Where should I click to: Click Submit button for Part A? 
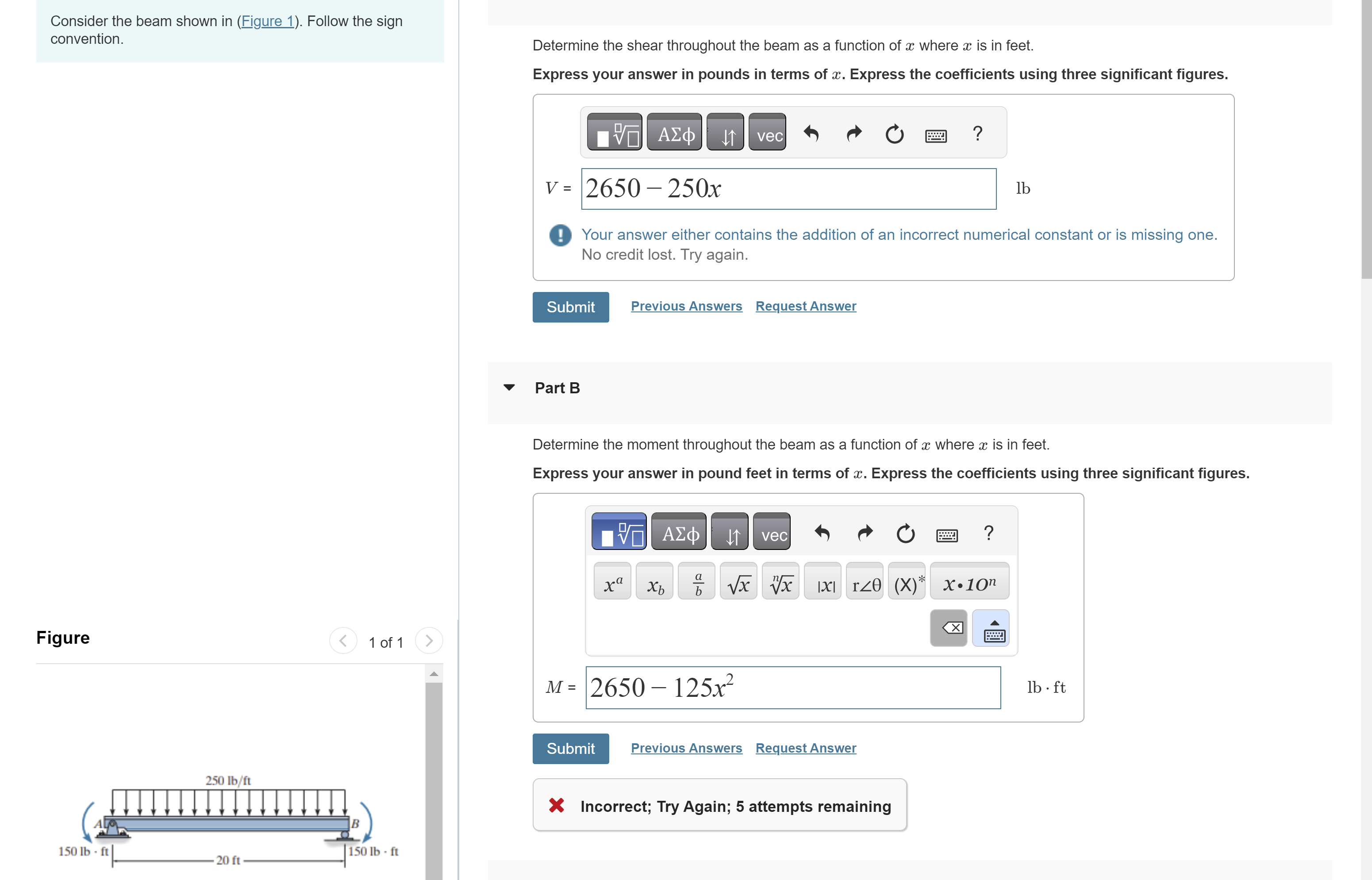(570, 307)
